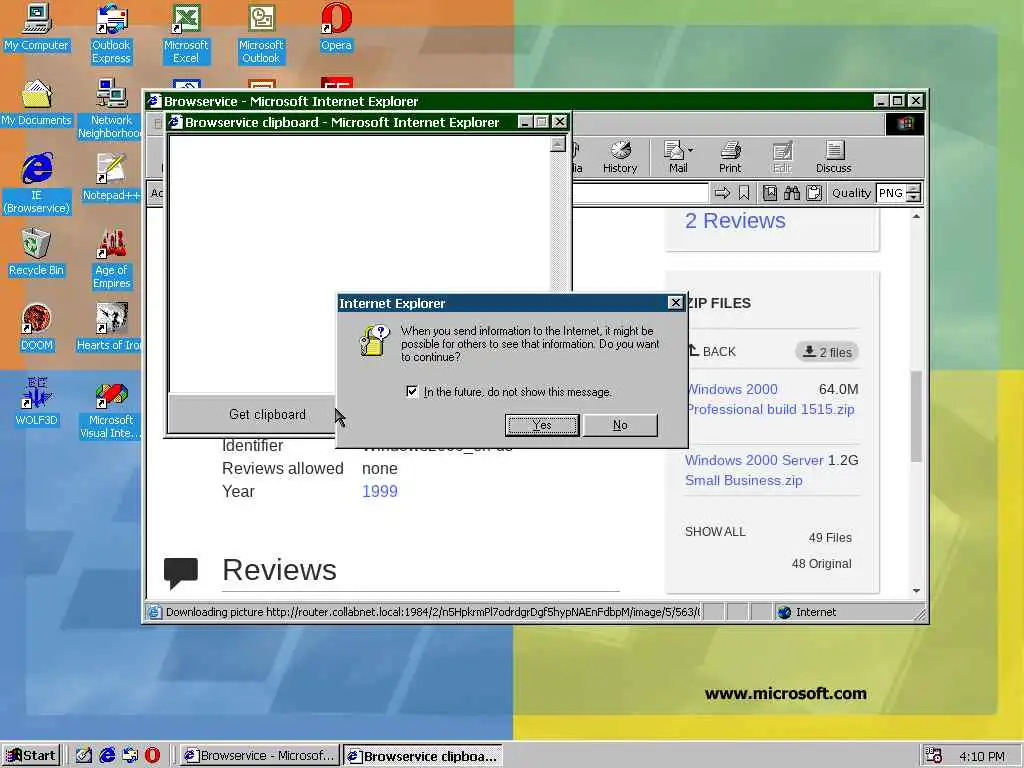Close the Internet Explorer security dialog
Screen dimensions: 1024x768
coord(675,302)
